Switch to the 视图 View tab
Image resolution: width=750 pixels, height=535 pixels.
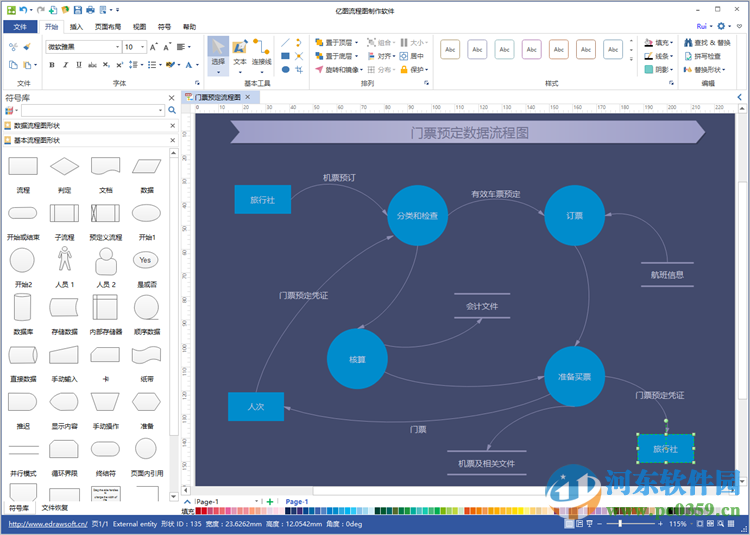pyautogui.click(x=139, y=27)
